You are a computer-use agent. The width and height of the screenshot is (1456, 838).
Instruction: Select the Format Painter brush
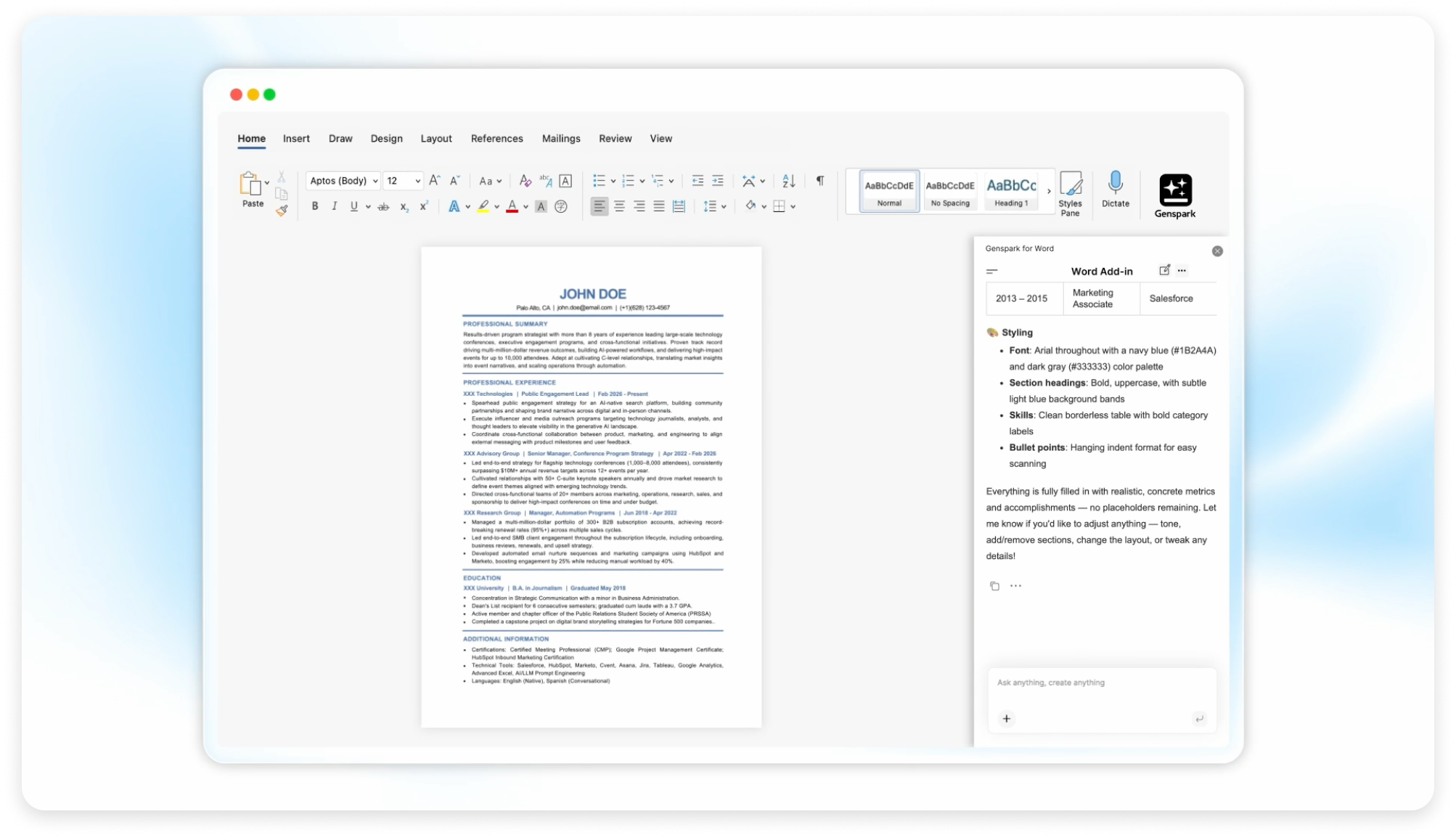click(x=282, y=211)
